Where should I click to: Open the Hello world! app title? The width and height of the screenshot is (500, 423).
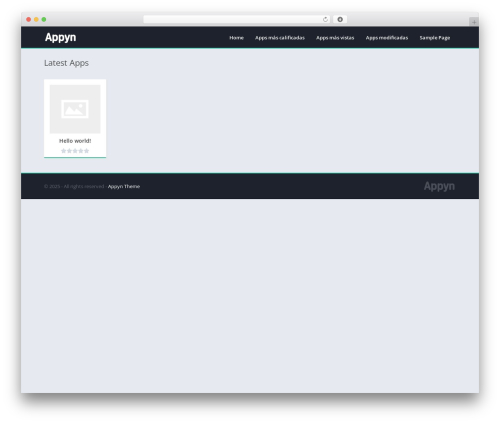pyautogui.click(x=75, y=141)
